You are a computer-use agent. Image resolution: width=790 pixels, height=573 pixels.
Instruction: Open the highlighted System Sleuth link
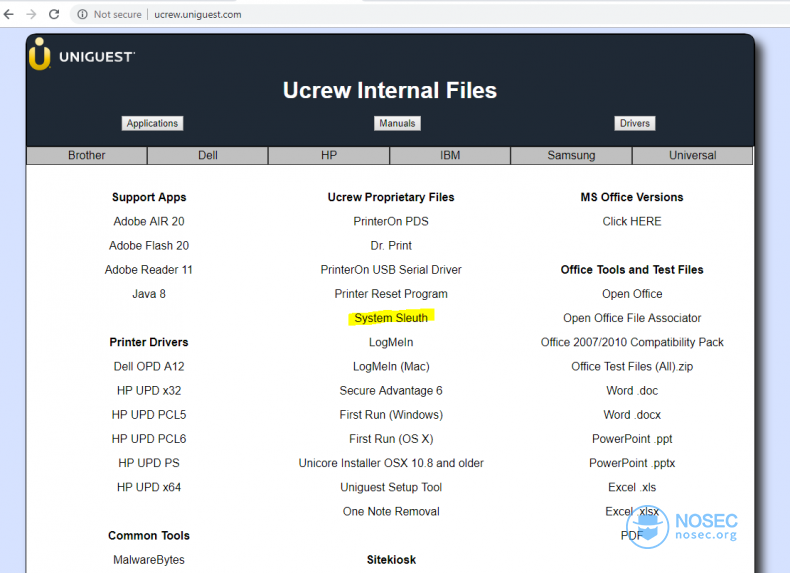point(391,318)
